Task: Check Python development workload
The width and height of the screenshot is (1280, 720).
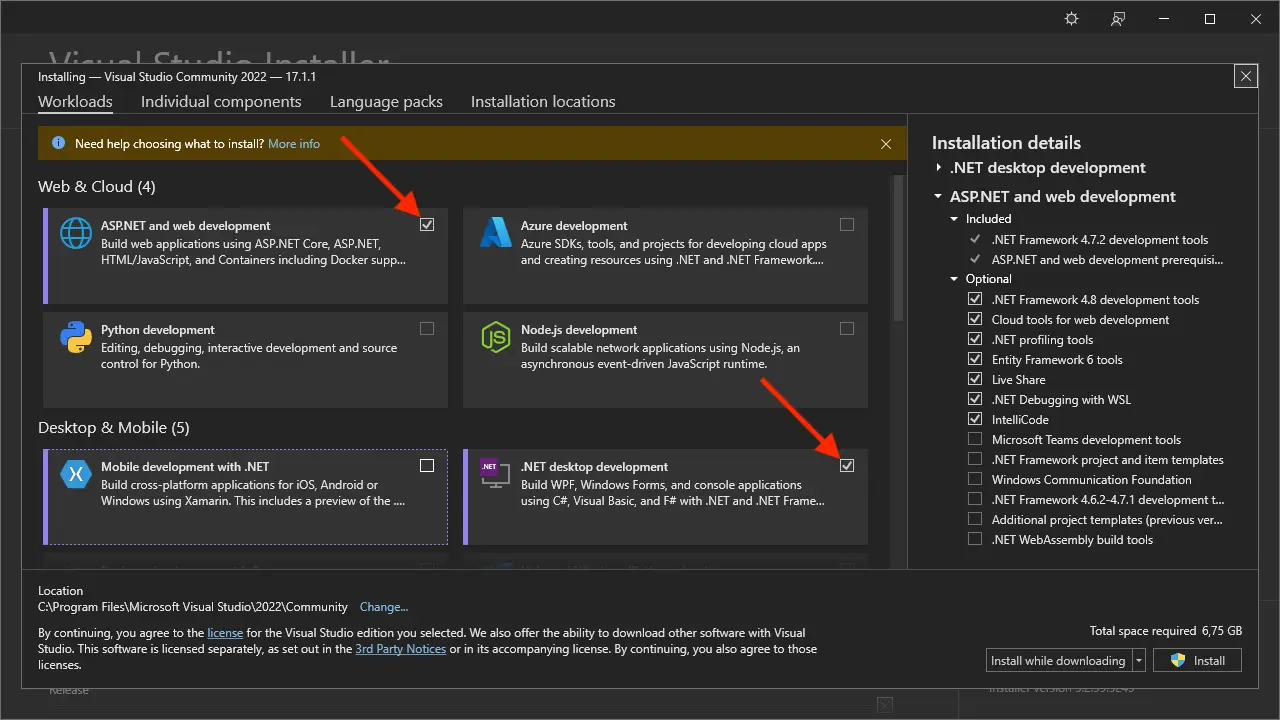Action: click(x=427, y=329)
